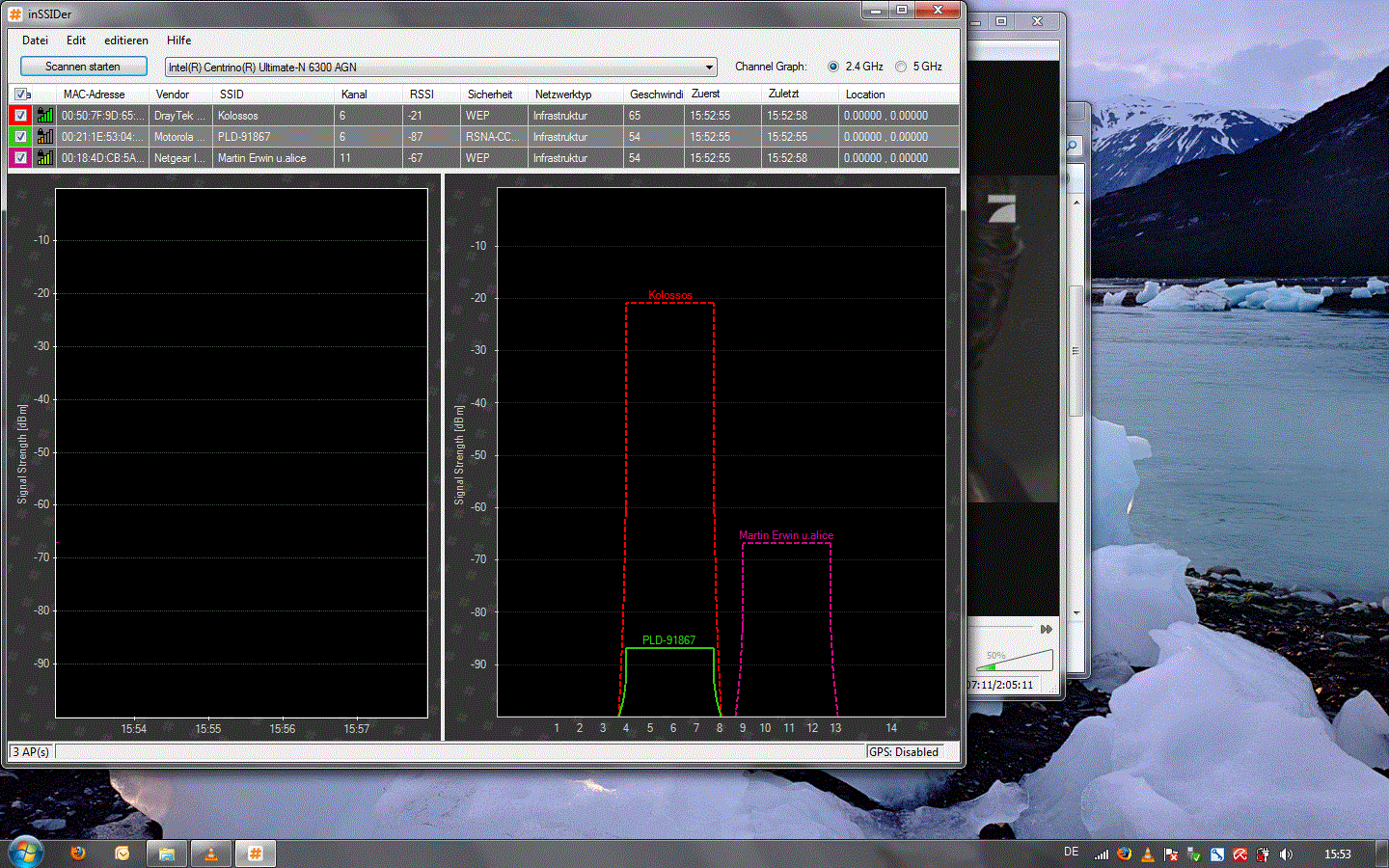
Task: Click the speaker volume tray icon
Action: [1286, 854]
